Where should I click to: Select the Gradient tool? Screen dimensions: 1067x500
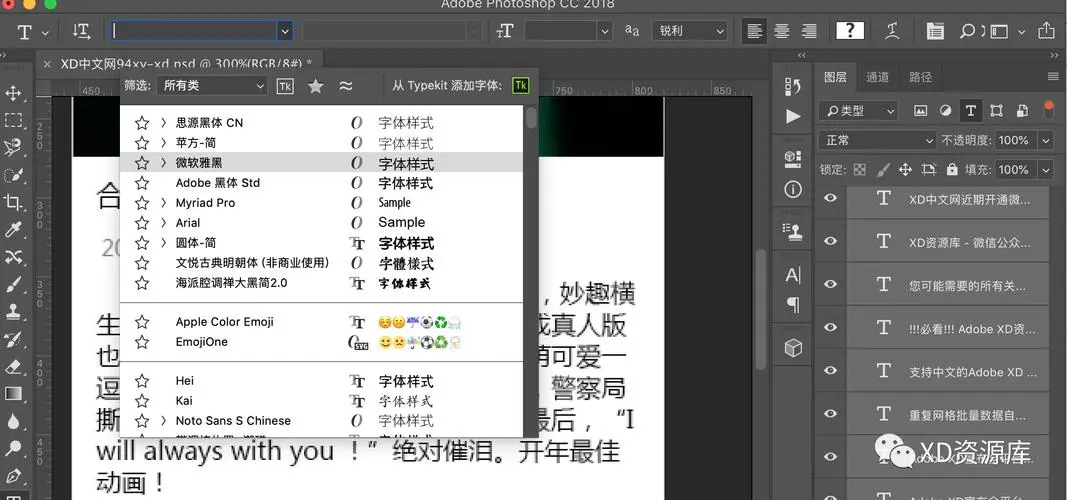[13, 394]
